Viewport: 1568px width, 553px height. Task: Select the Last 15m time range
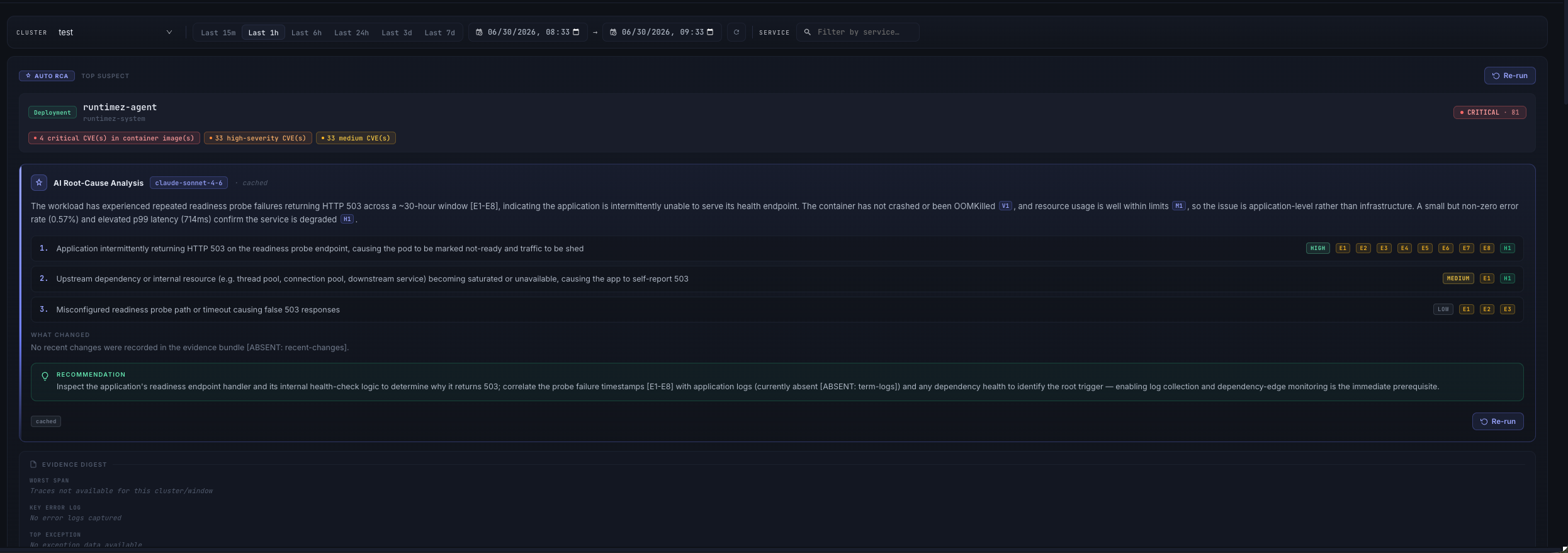pyautogui.click(x=218, y=33)
